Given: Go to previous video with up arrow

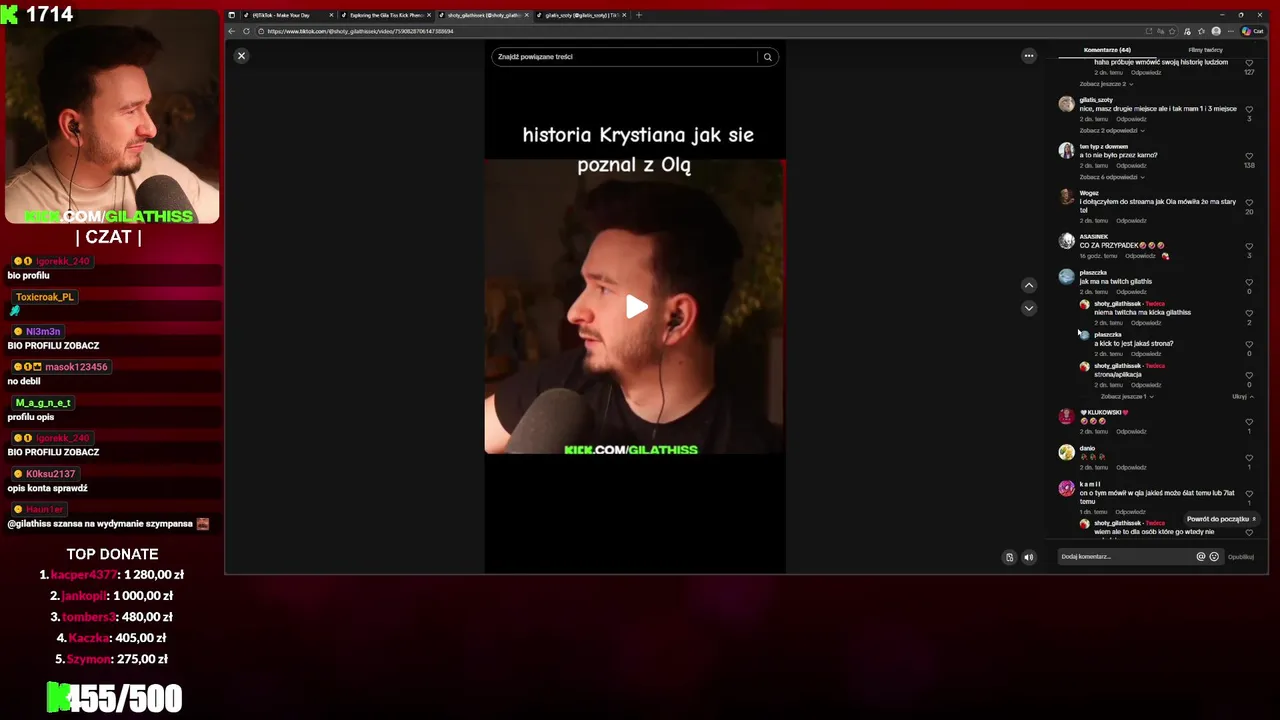Looking at the screenshot, I should 1028,285.
